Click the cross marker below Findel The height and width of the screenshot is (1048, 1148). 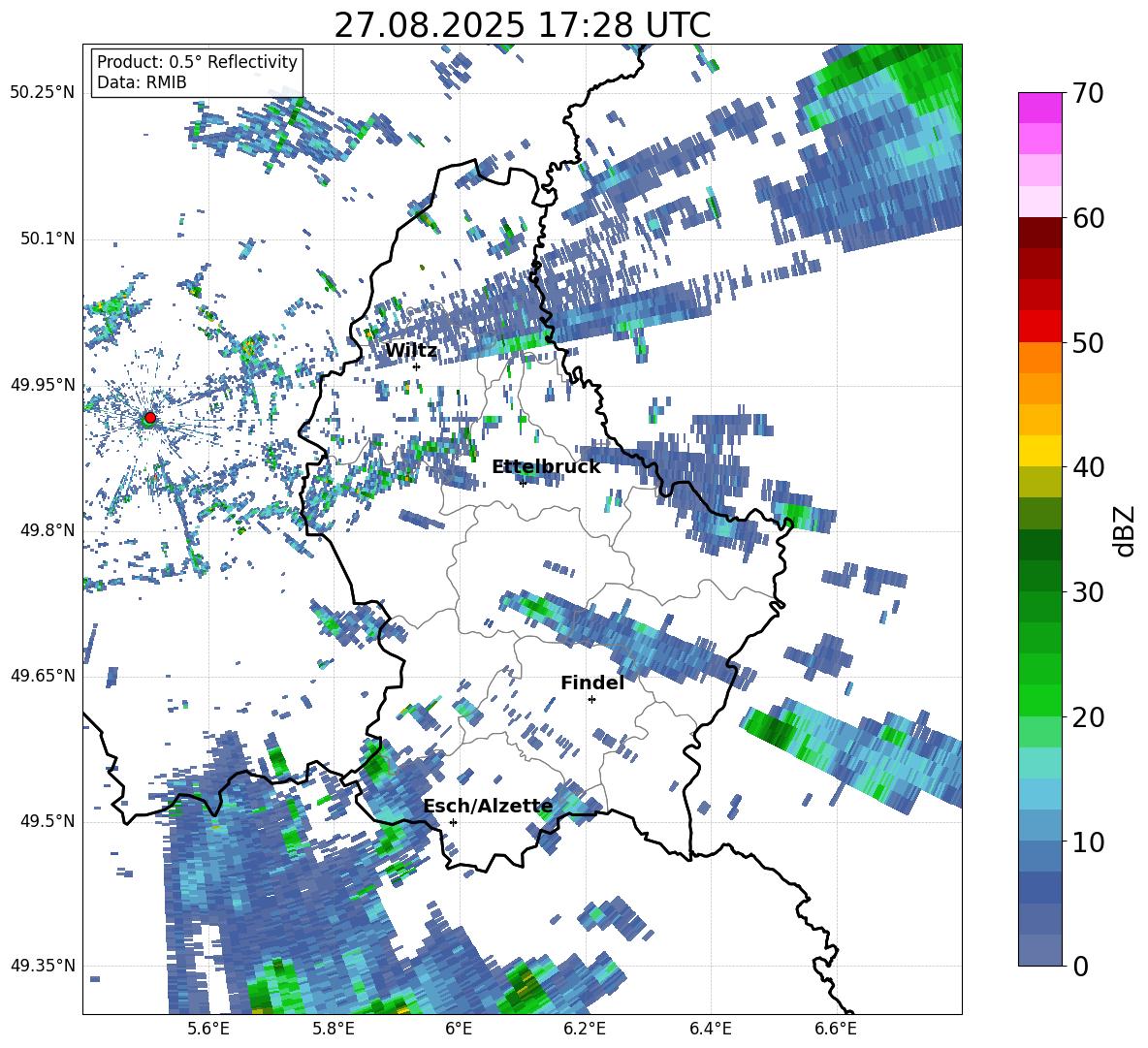[x=591, y=700]
